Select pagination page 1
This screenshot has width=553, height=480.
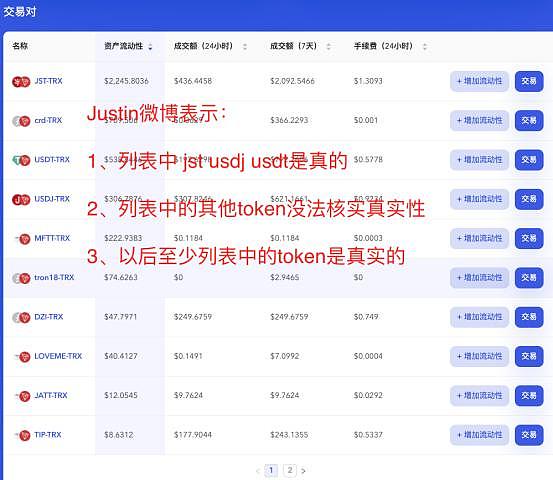[271, 470]
